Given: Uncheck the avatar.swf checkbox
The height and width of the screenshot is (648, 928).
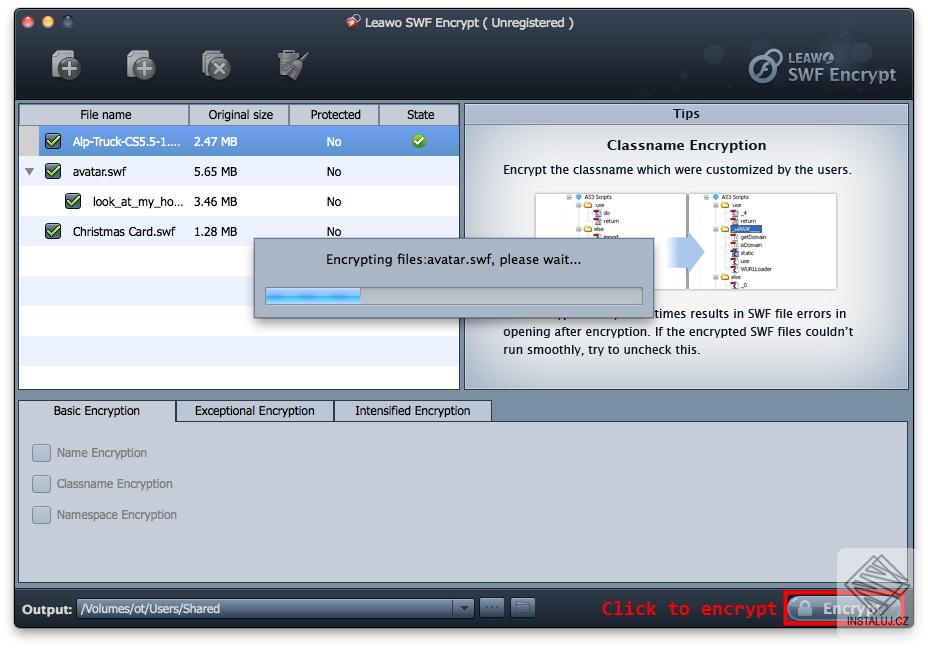Looking at the screenshot, I should [x=53, y=171].
